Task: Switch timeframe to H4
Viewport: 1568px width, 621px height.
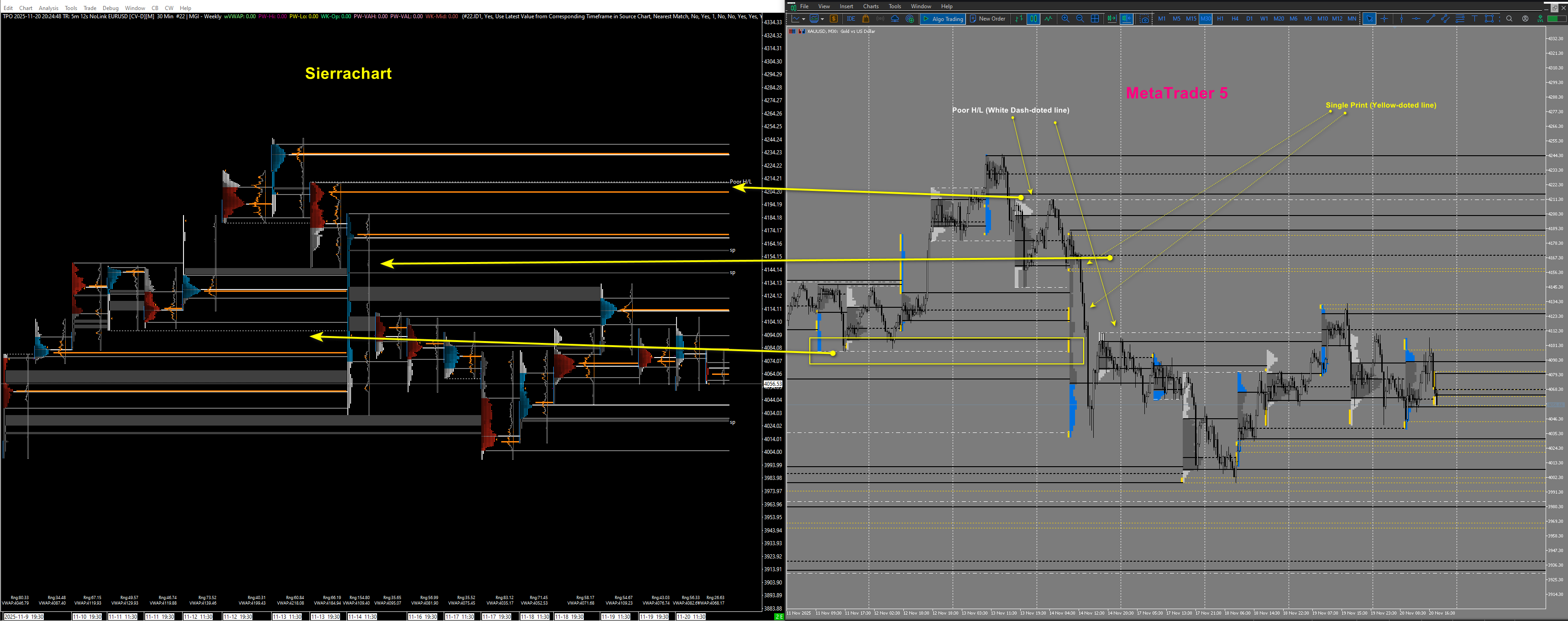Action: (1235, 19)
